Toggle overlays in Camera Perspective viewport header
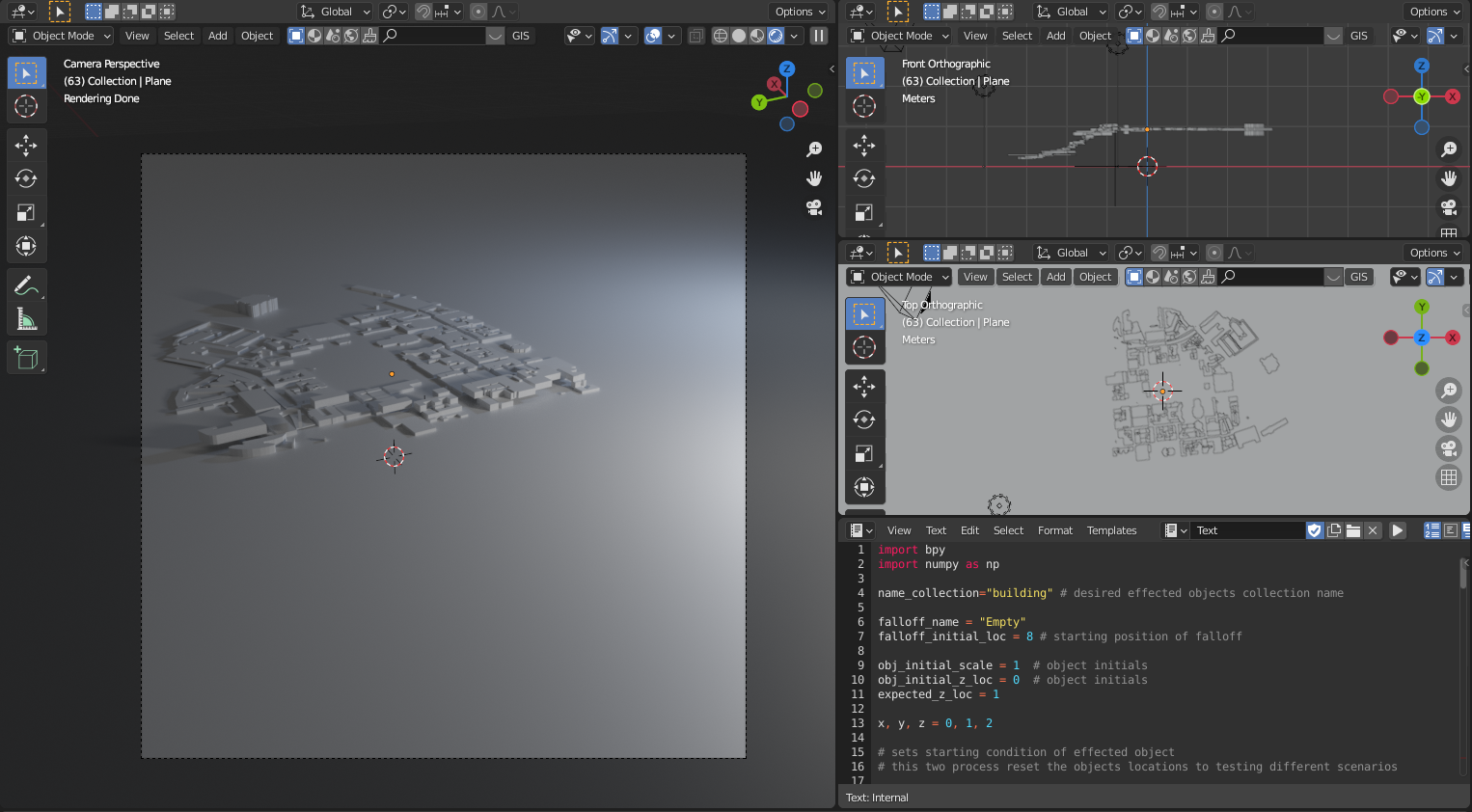This screenshot has width=1472, height=812. (653, 36)
